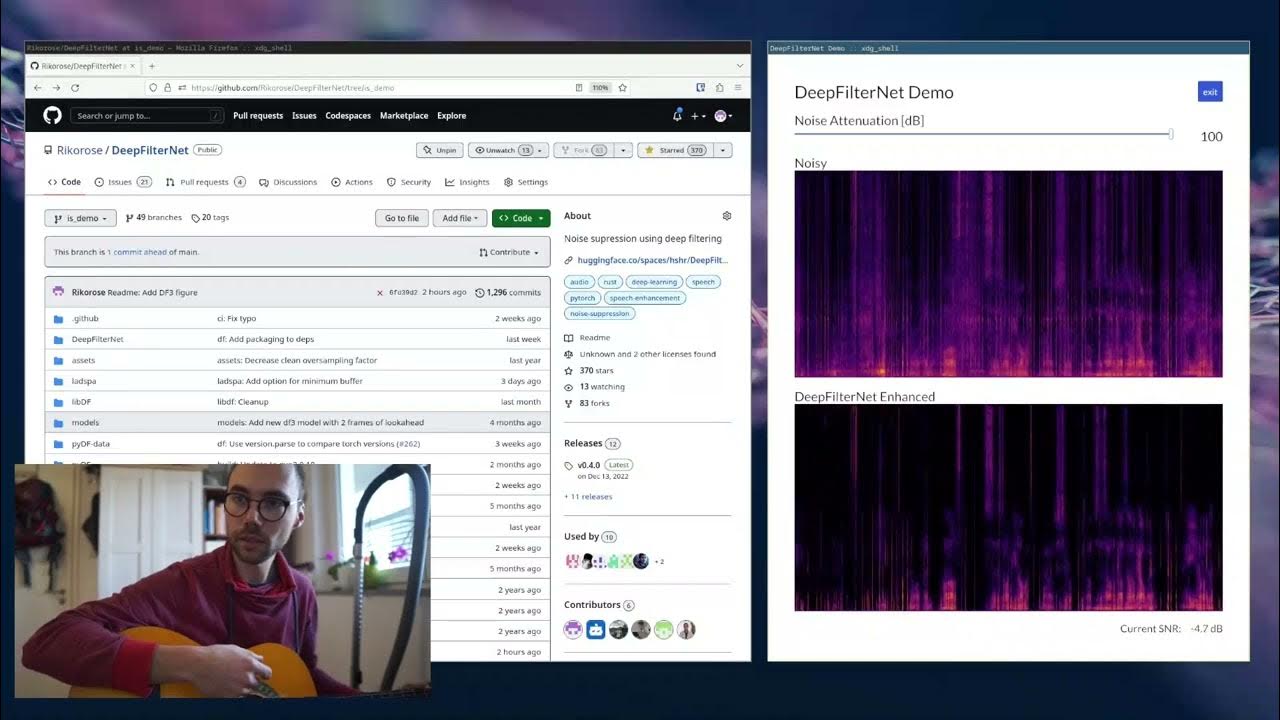Open the fork options dropdown arrow
The width and height of the screenshot is (1280, 720).
click(x=623, y=150)
